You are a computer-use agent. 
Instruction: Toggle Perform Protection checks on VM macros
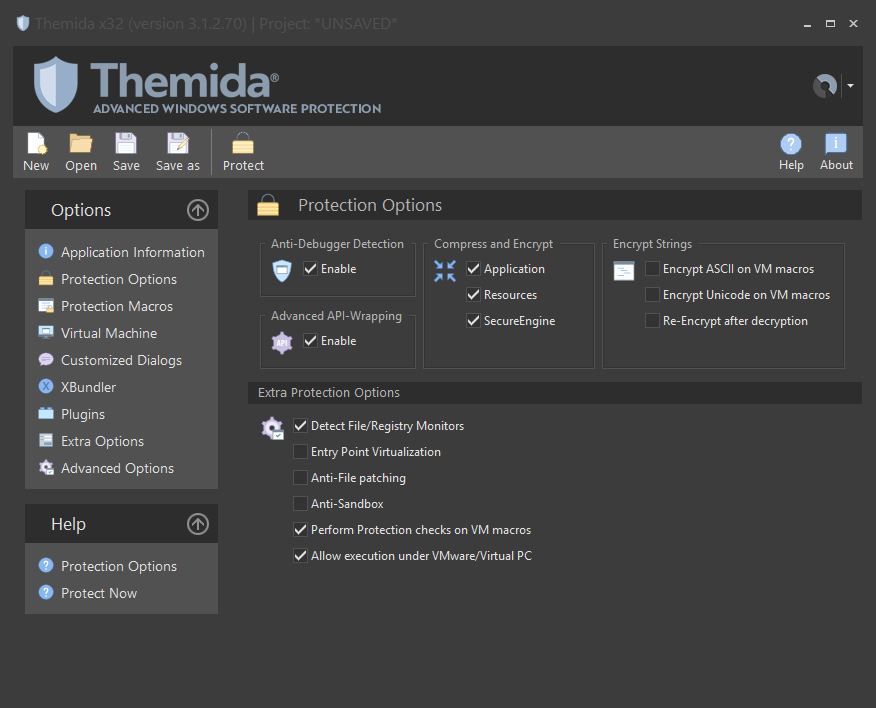pyautogui.click(x=300, y=529)
